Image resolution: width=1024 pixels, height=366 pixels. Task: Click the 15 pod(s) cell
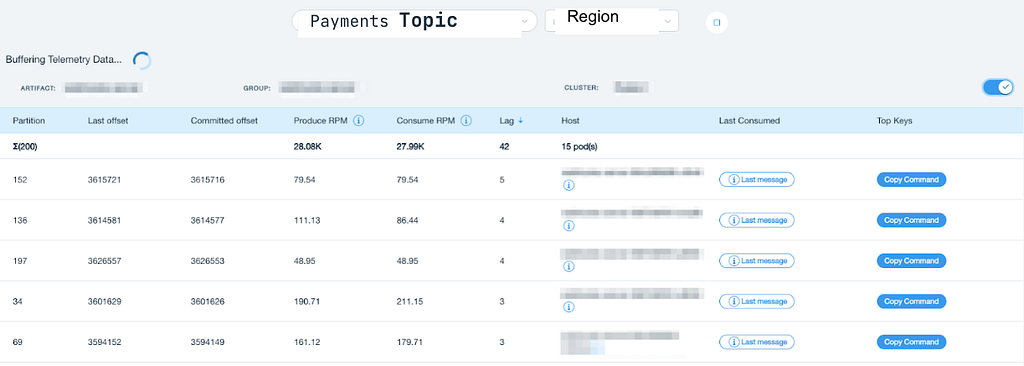click(579, 146)
